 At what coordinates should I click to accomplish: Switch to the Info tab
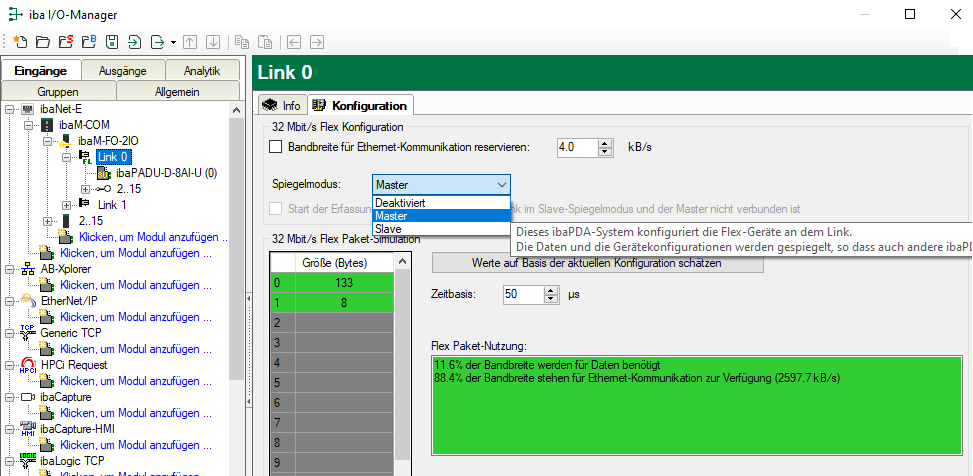(x=282, y=106)
